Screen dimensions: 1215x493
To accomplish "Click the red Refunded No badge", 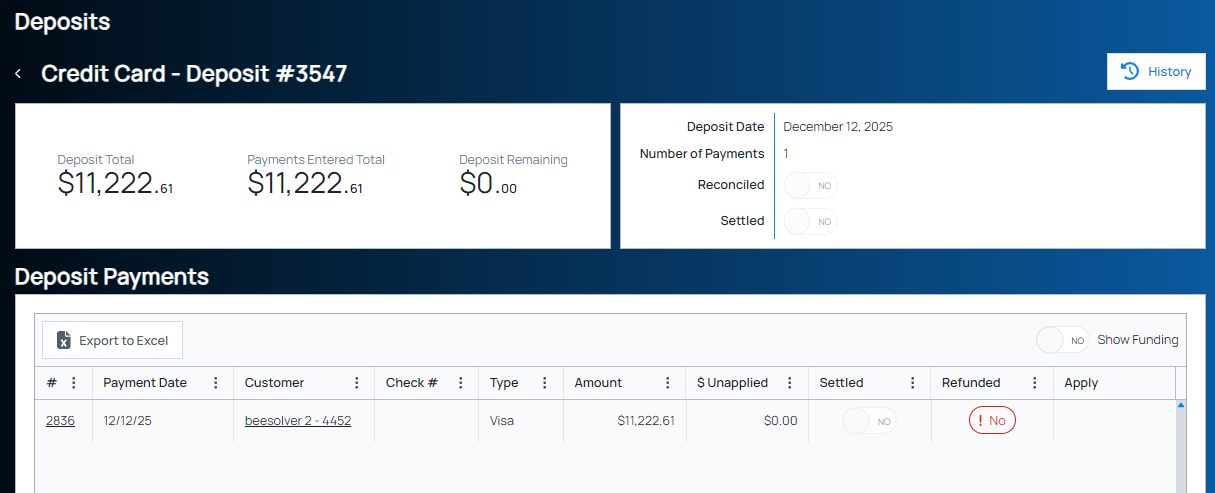I will coord(992,421).
